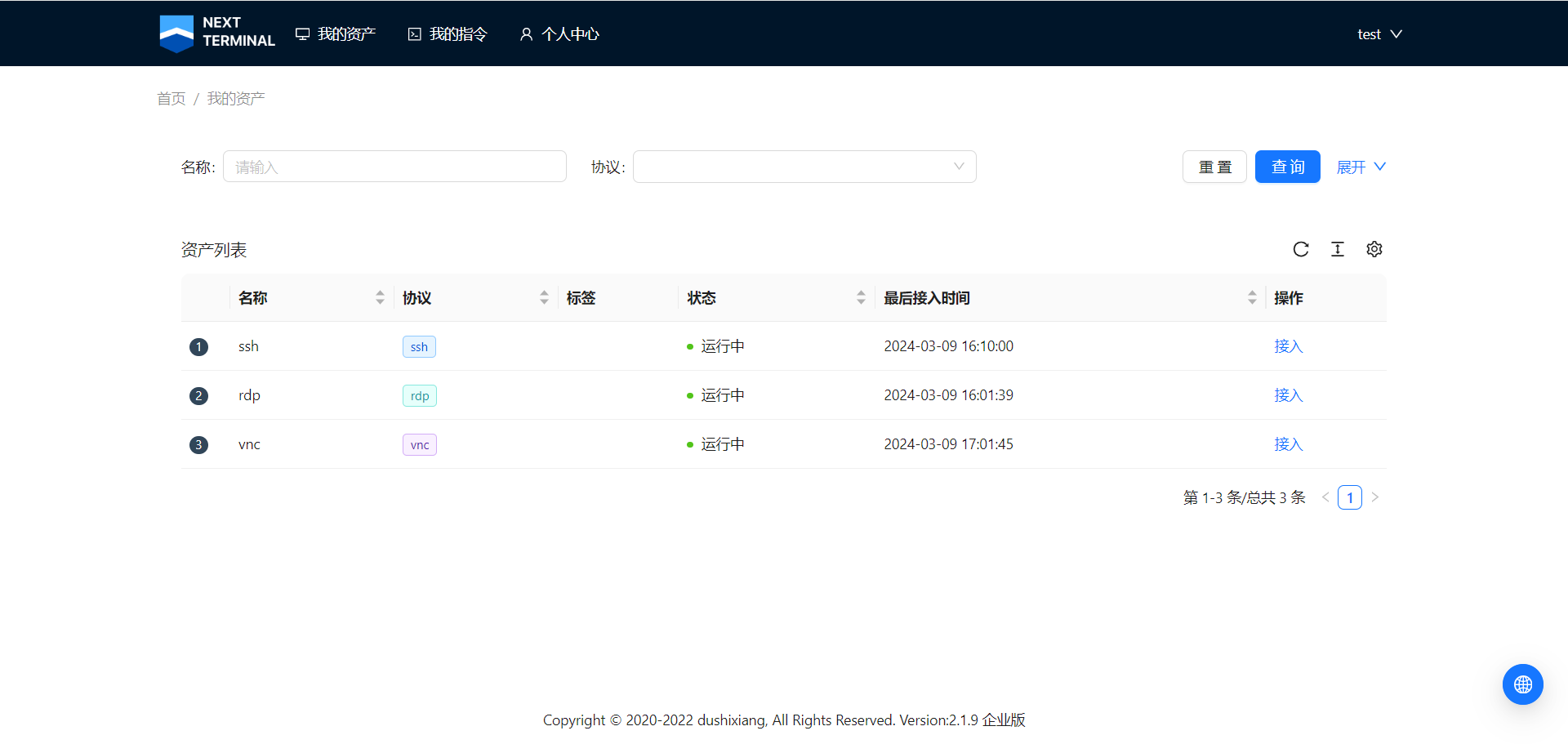Image resolution: width=1568 pixels, height=753 pixels.
Task: Sort by 协议 column
Action: [x=544, y=298]
